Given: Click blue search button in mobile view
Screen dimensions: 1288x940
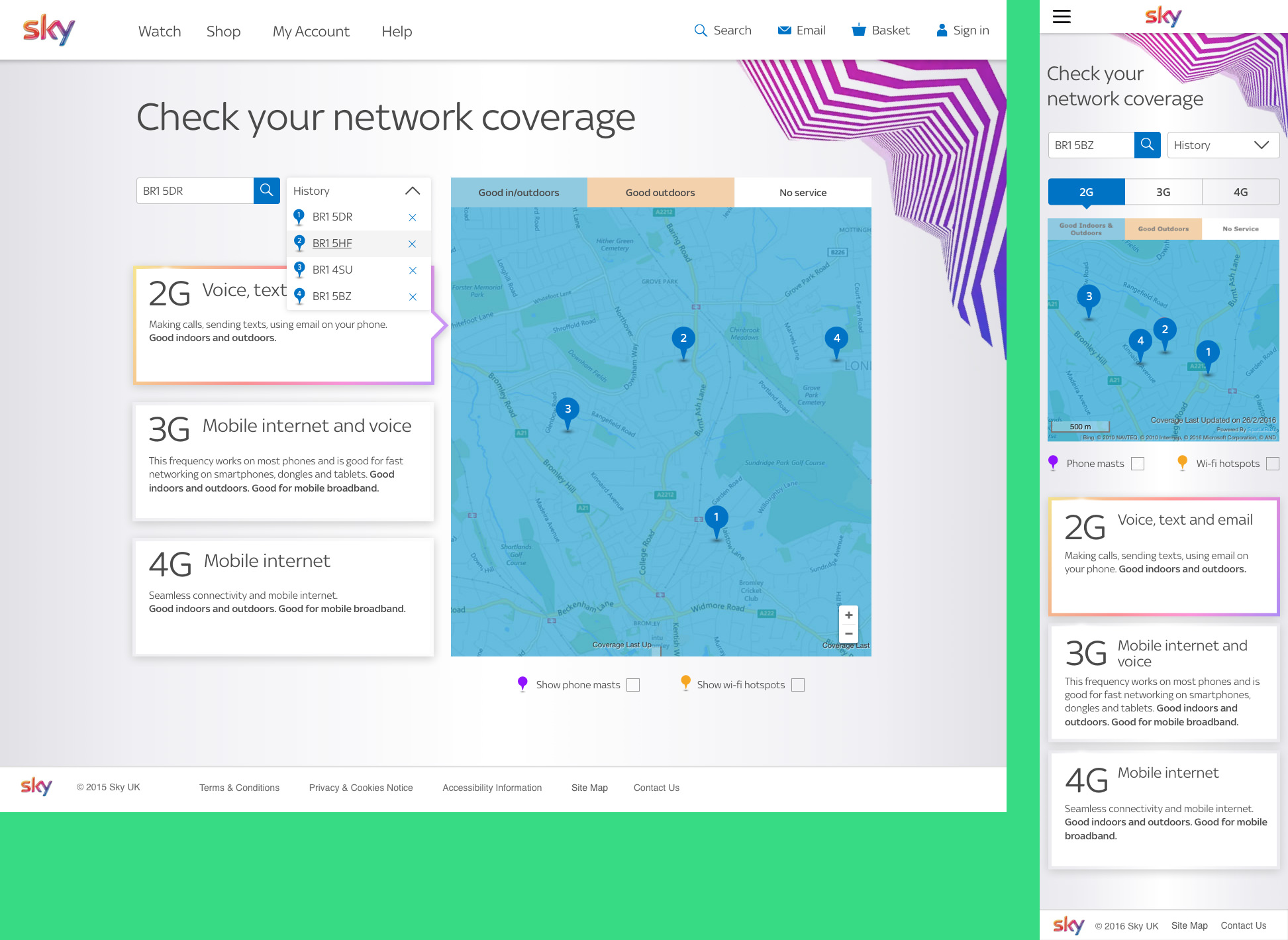Looking at the screenshot, I should (1148, 145).
